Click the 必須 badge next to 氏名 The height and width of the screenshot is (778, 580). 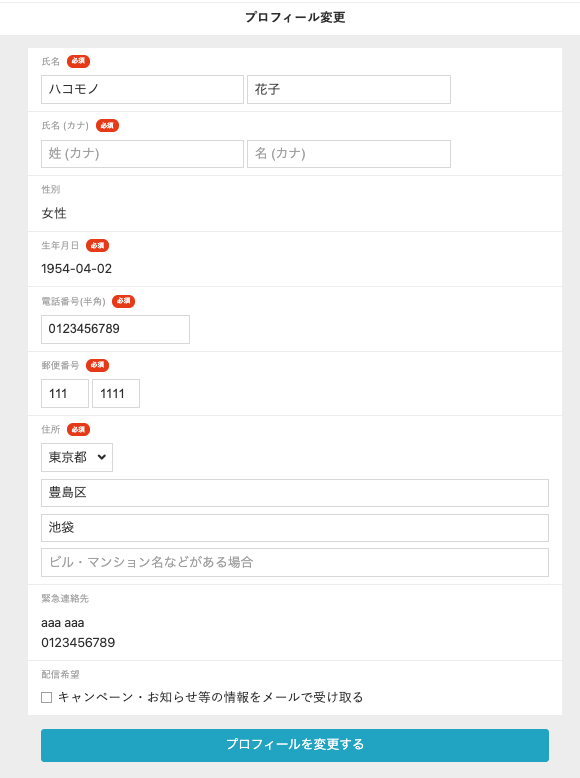78,62
